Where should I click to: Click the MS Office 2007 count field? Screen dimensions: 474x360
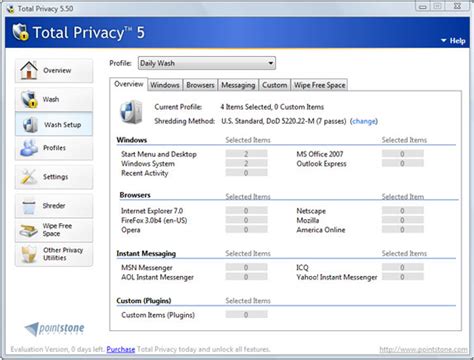tap(403, 154)
